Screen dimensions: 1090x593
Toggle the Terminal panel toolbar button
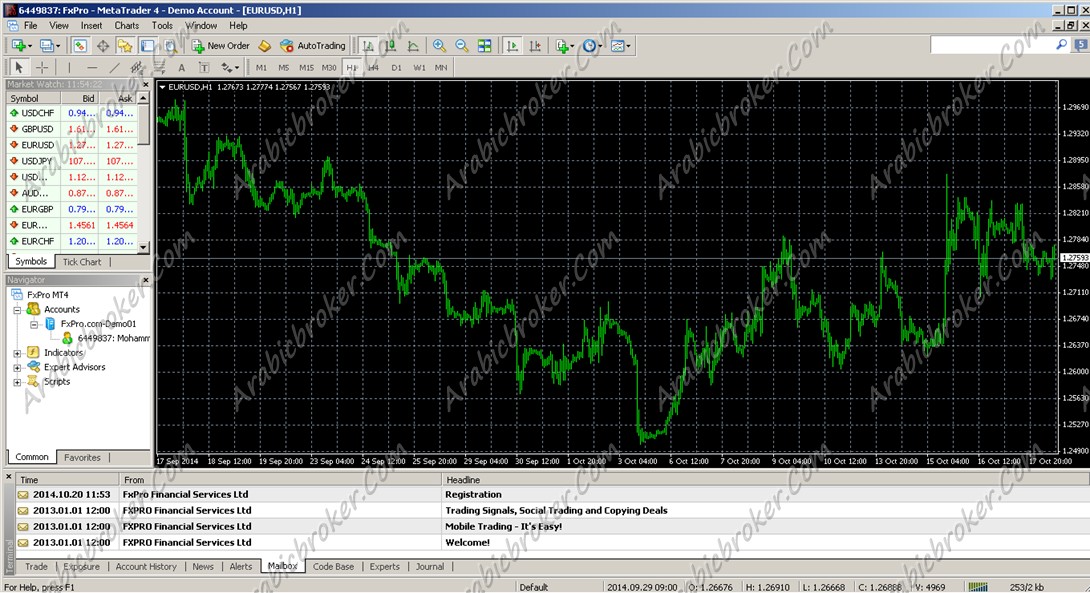(147, 46)
